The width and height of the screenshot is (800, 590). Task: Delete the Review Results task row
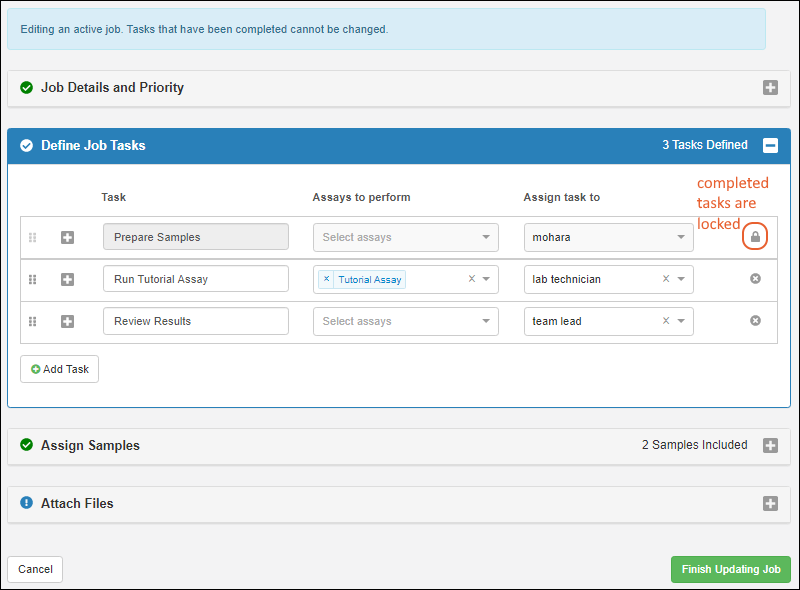[x=755, y=321]
